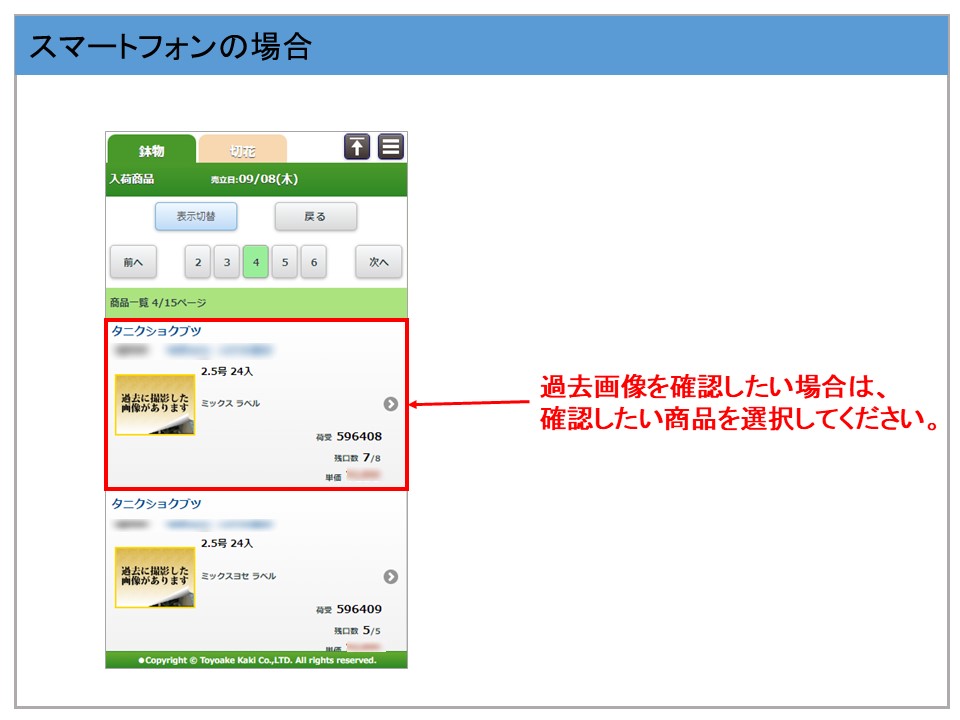Click the 荷受 number 596409
This screenshot has width=960, height=720.
point(358,609)
